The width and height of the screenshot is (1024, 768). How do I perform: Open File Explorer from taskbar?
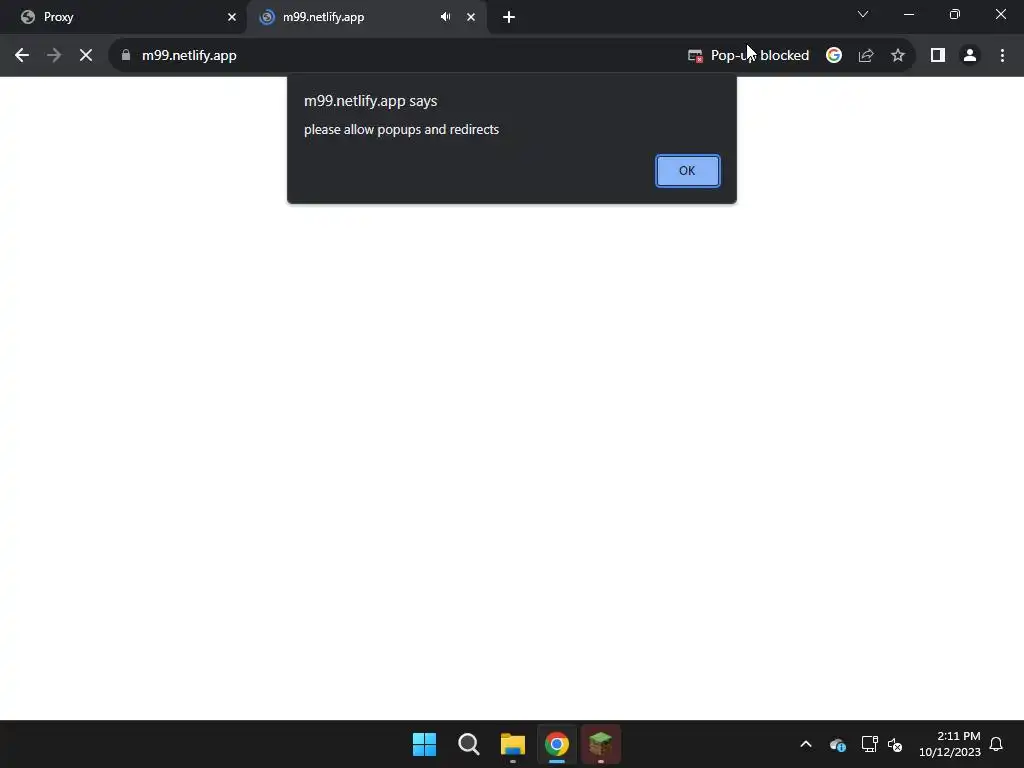[513, 744]
